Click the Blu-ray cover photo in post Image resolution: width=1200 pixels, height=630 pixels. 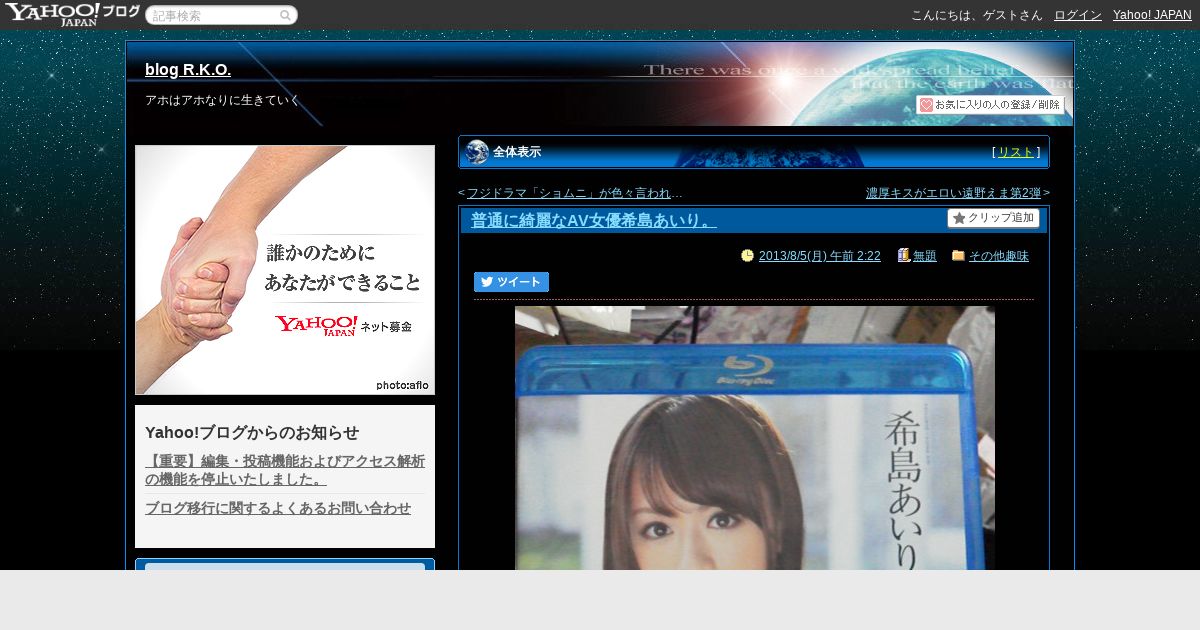[x=755, y=438]
